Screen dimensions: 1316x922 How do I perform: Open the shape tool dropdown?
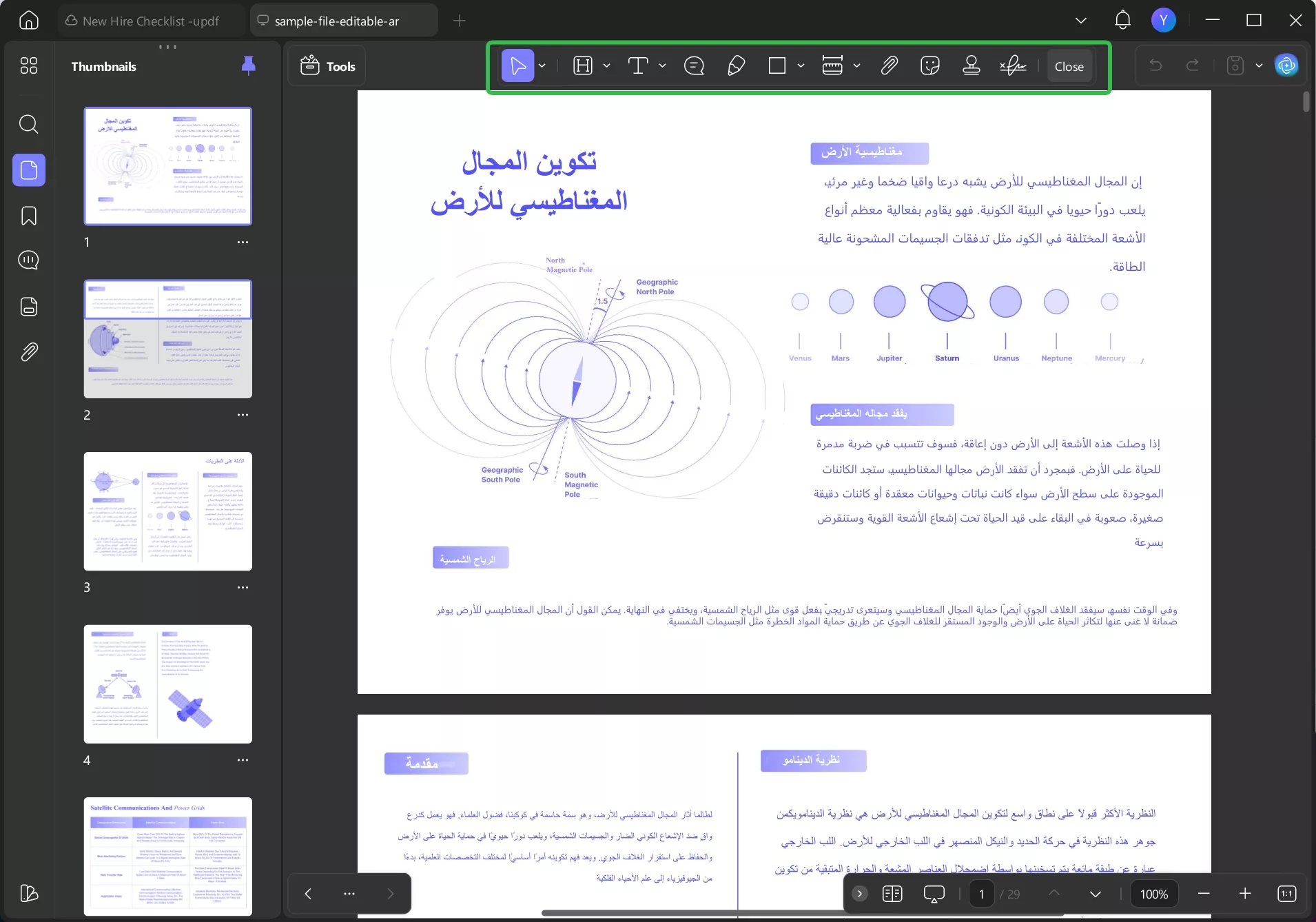[799, 65]
